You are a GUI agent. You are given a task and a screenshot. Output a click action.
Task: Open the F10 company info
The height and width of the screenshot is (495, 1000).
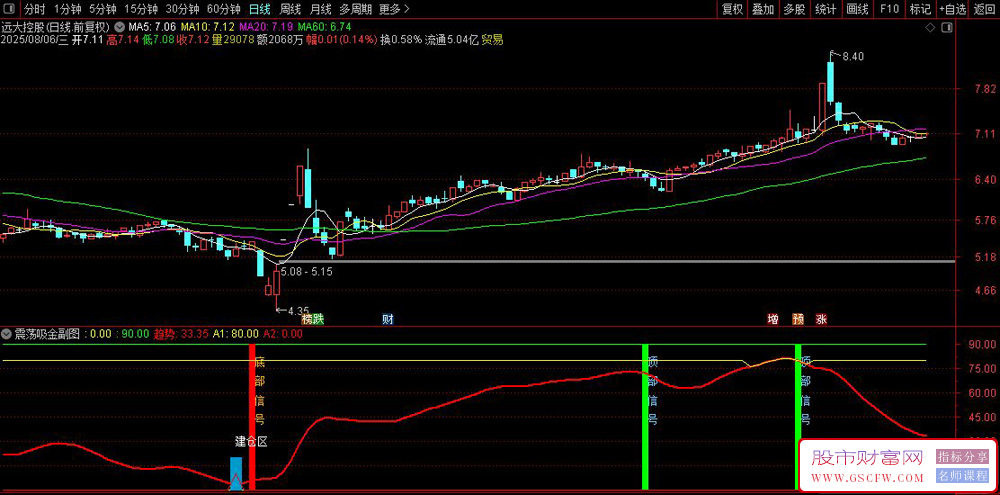tap(889, 10)
